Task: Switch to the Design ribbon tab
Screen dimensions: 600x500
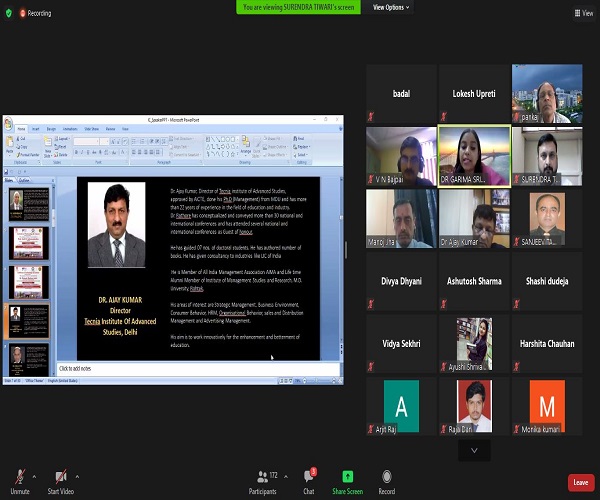Action: [51, 129]
